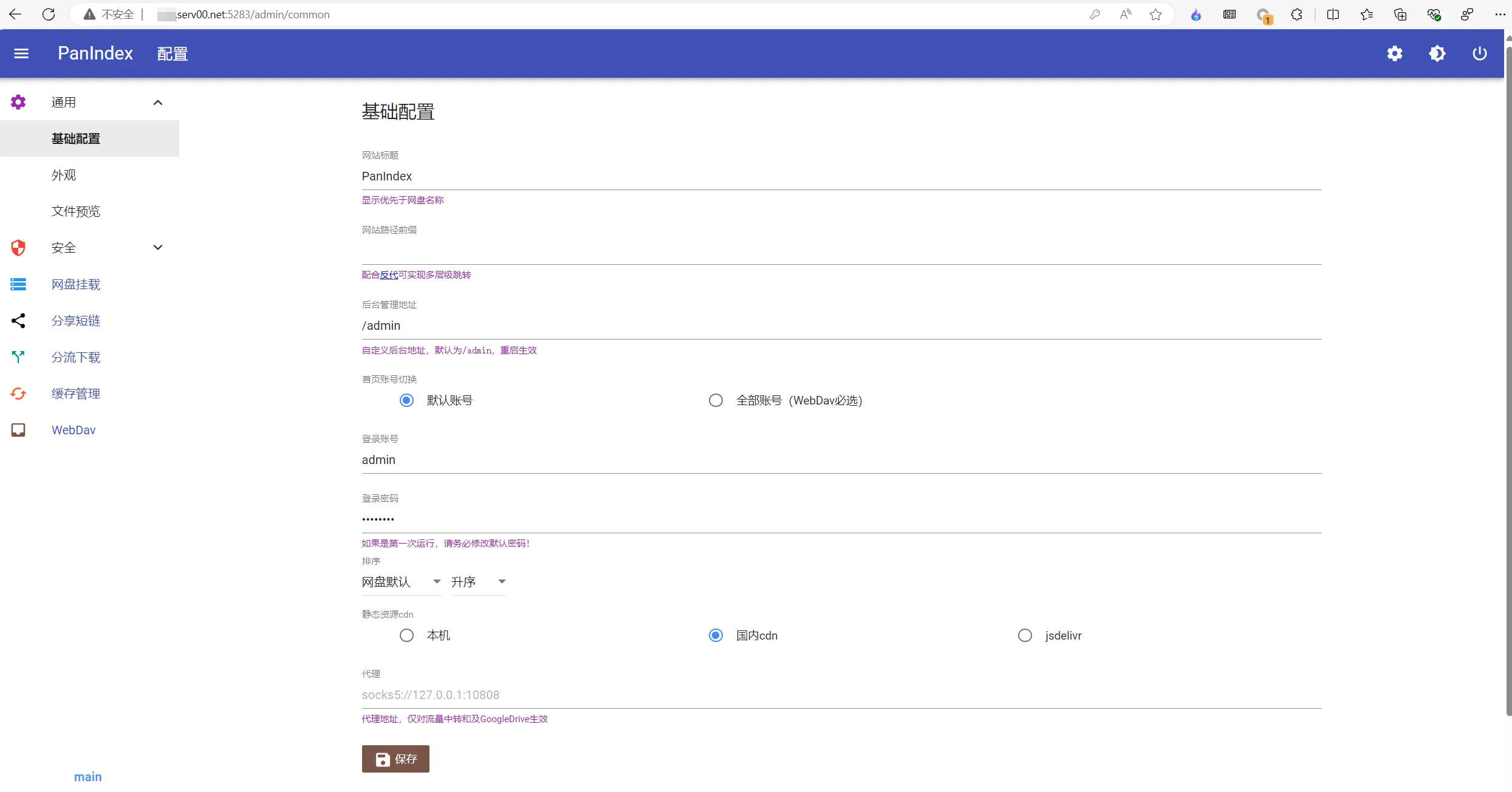Screen dimensions: 1512x792
Task: Click the blue storage icon for 网盘挂载
Action: (x=18, y=284)
